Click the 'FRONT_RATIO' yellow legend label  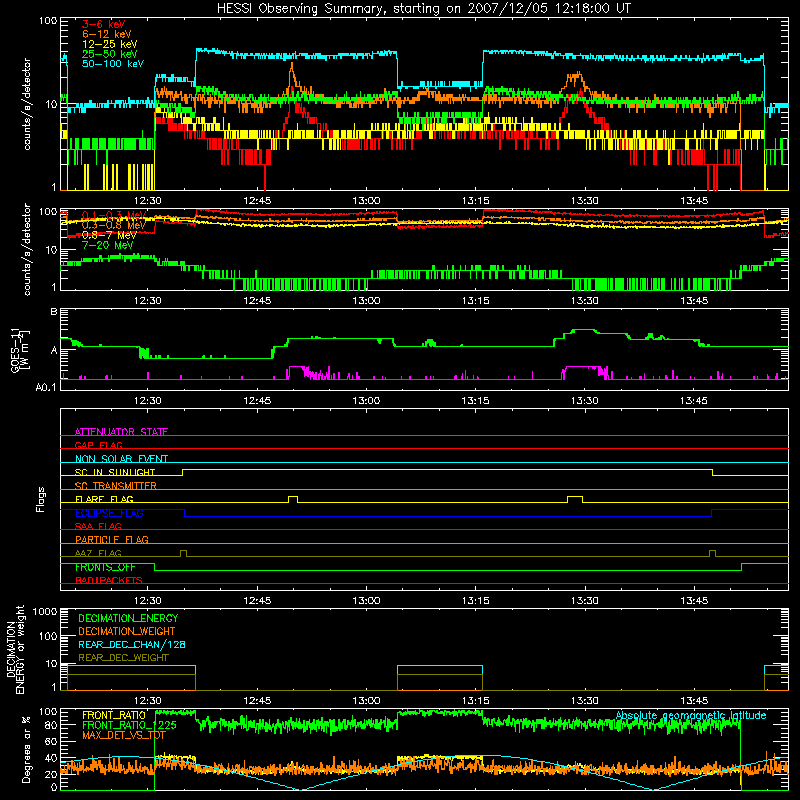(x=114, y=715)
